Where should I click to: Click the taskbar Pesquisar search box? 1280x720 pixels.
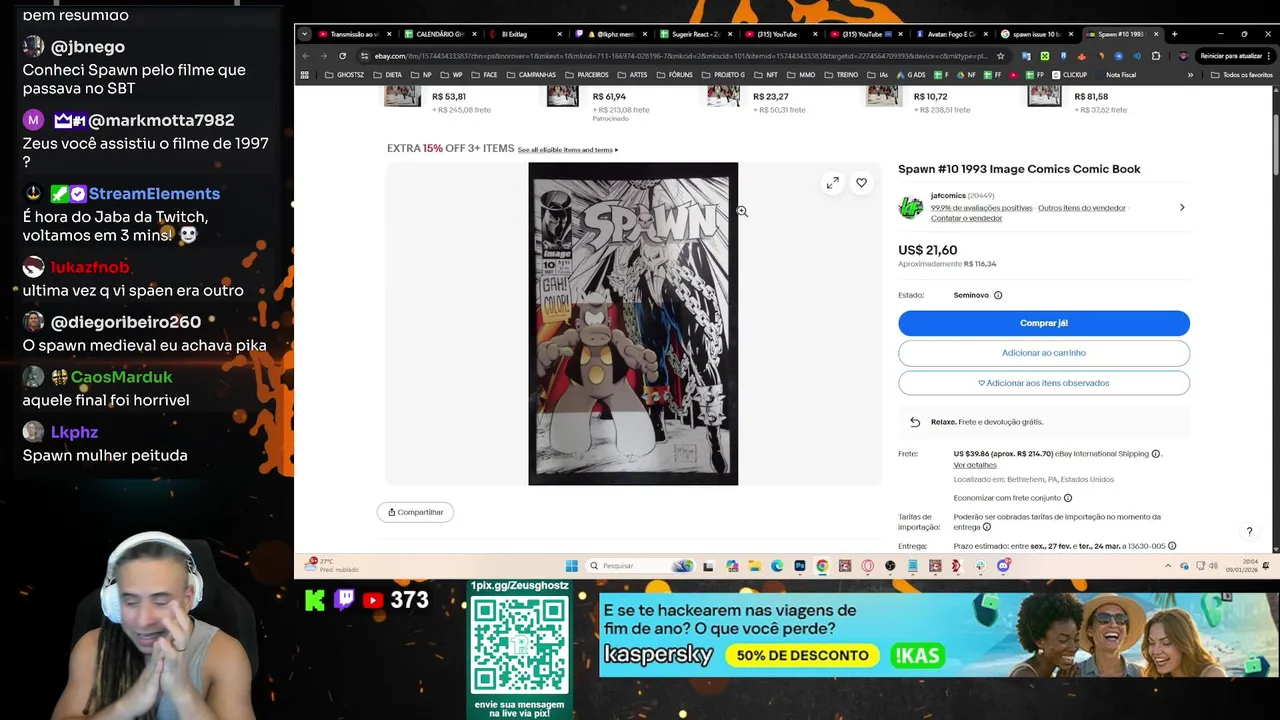(x=640, y=566)
